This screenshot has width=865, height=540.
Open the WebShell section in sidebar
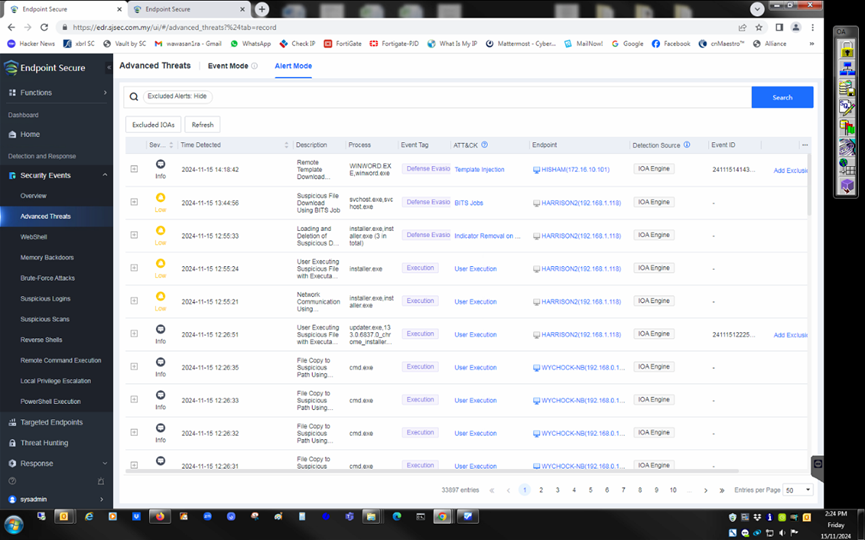tap(34, 237)
